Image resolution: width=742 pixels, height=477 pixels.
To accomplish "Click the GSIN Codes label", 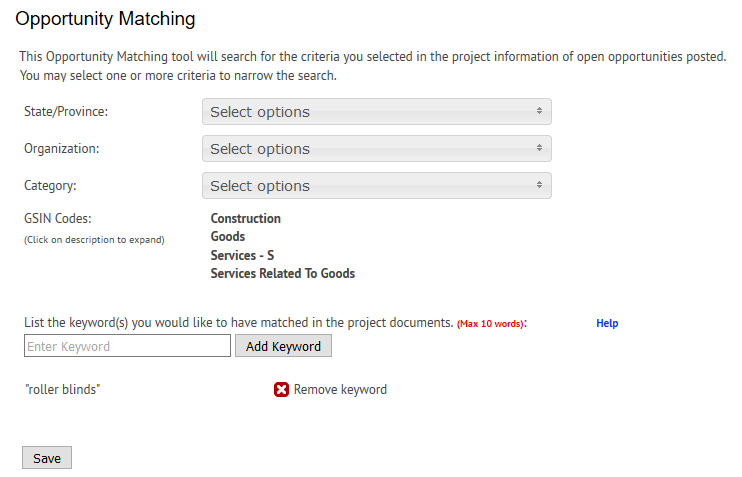I will tap(58, 219).
